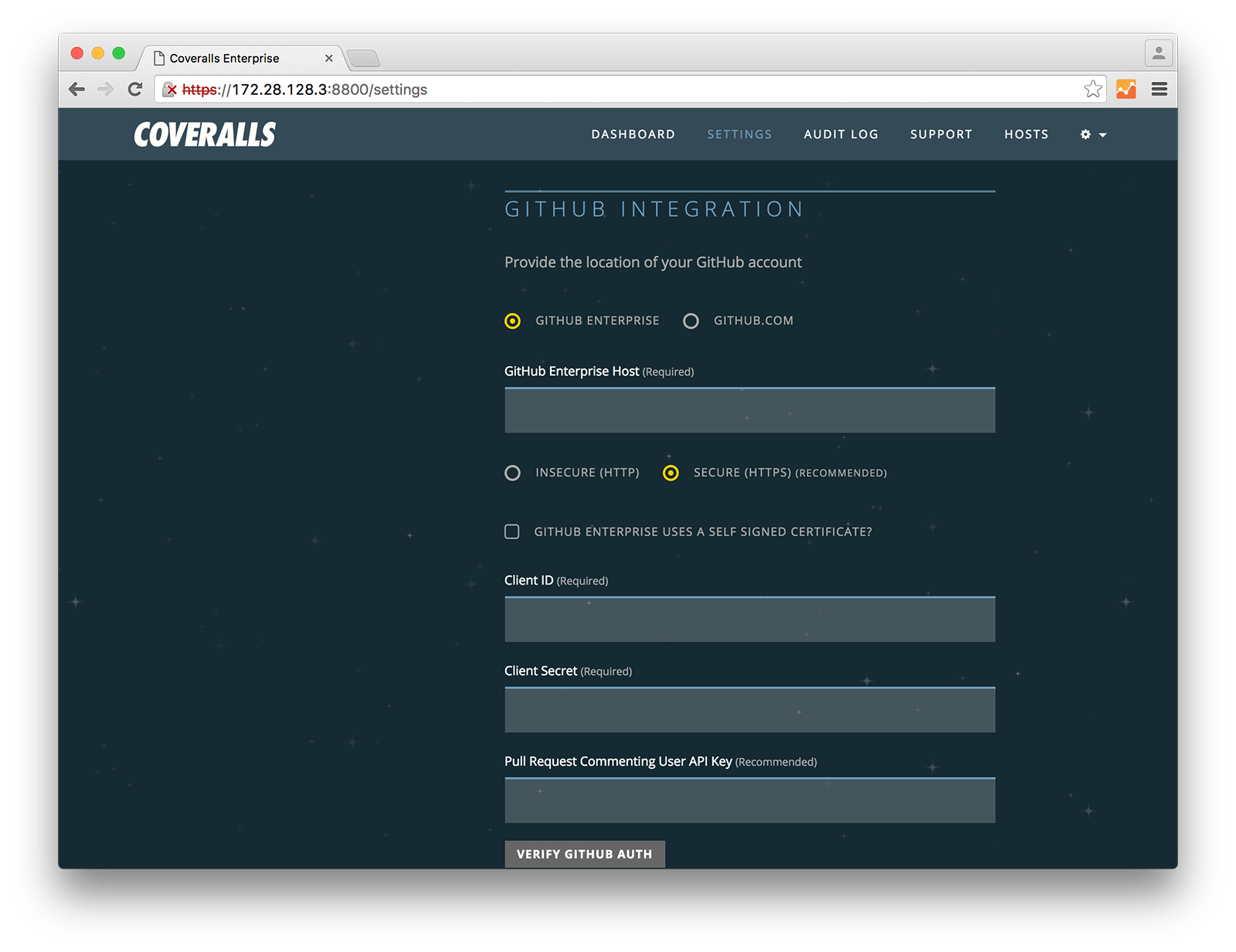Bookmark this page with the star icon
Viewport: 1236px width, 952px height.
coord(1093,89)
